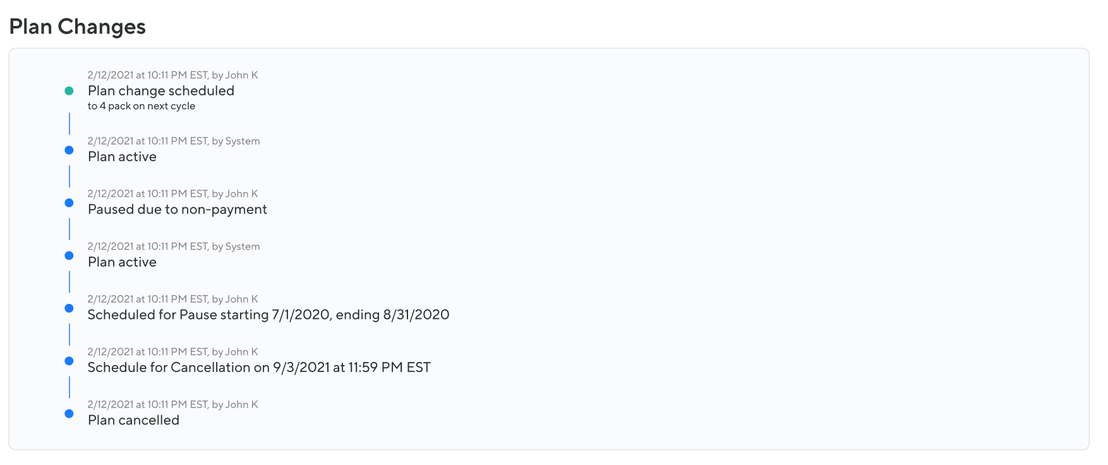The height and width of the screenshot is (465, 1108).
Task: Select the blue marker for Scheduled for Pause entry
Action: tap(69, 308)
